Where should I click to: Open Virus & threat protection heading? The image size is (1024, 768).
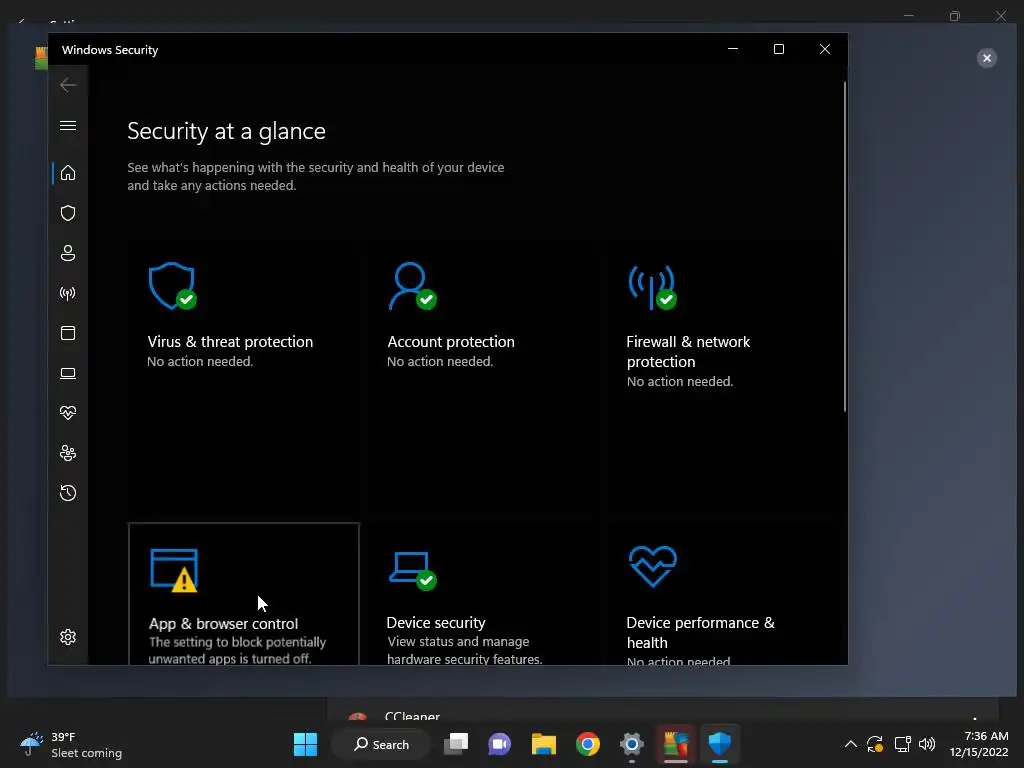point(230,342)
